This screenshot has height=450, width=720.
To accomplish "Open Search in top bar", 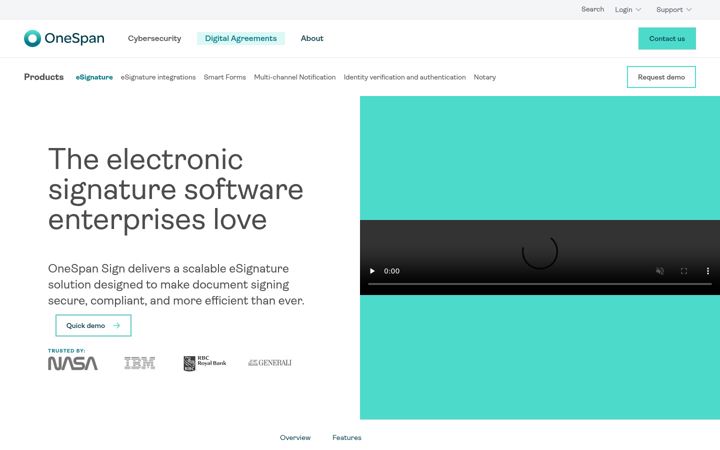I will (592, 9).
